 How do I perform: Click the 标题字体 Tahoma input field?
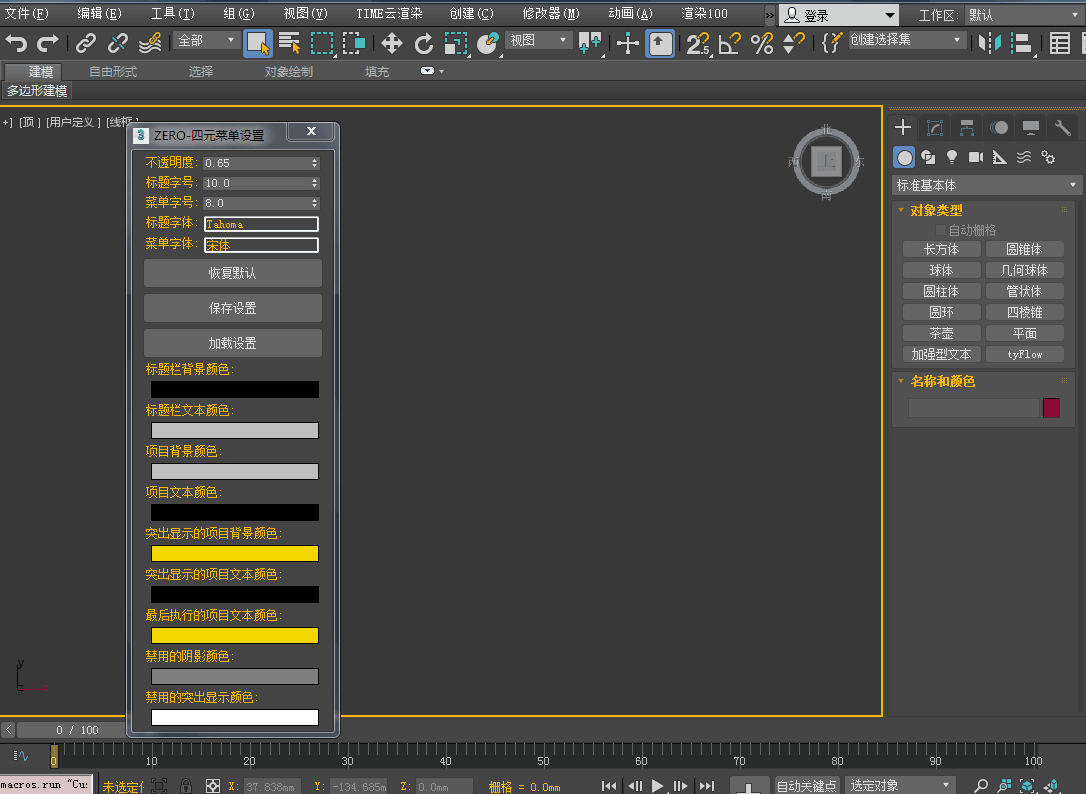click(261, 224)
